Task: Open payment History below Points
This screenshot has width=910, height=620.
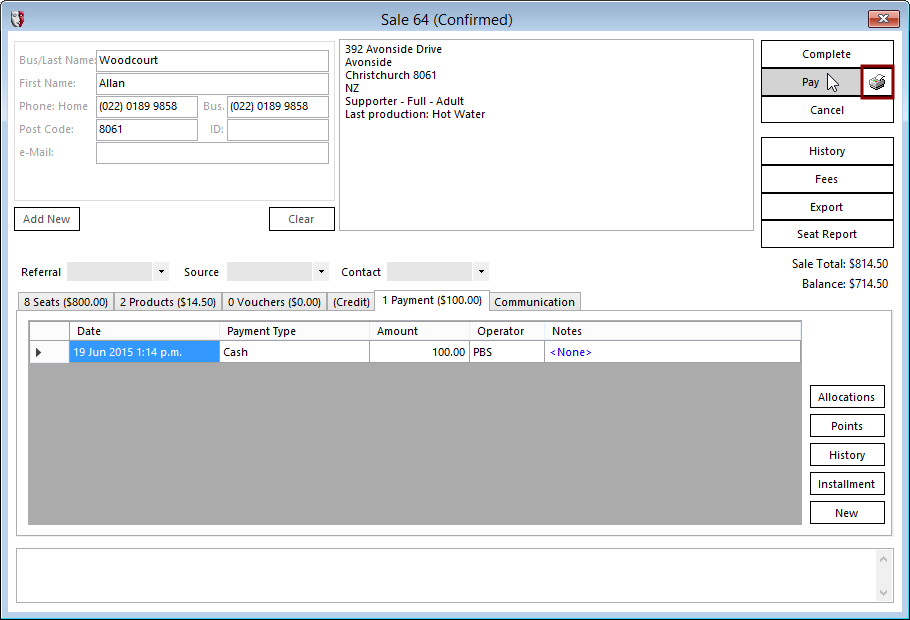Action: (847, 455)
